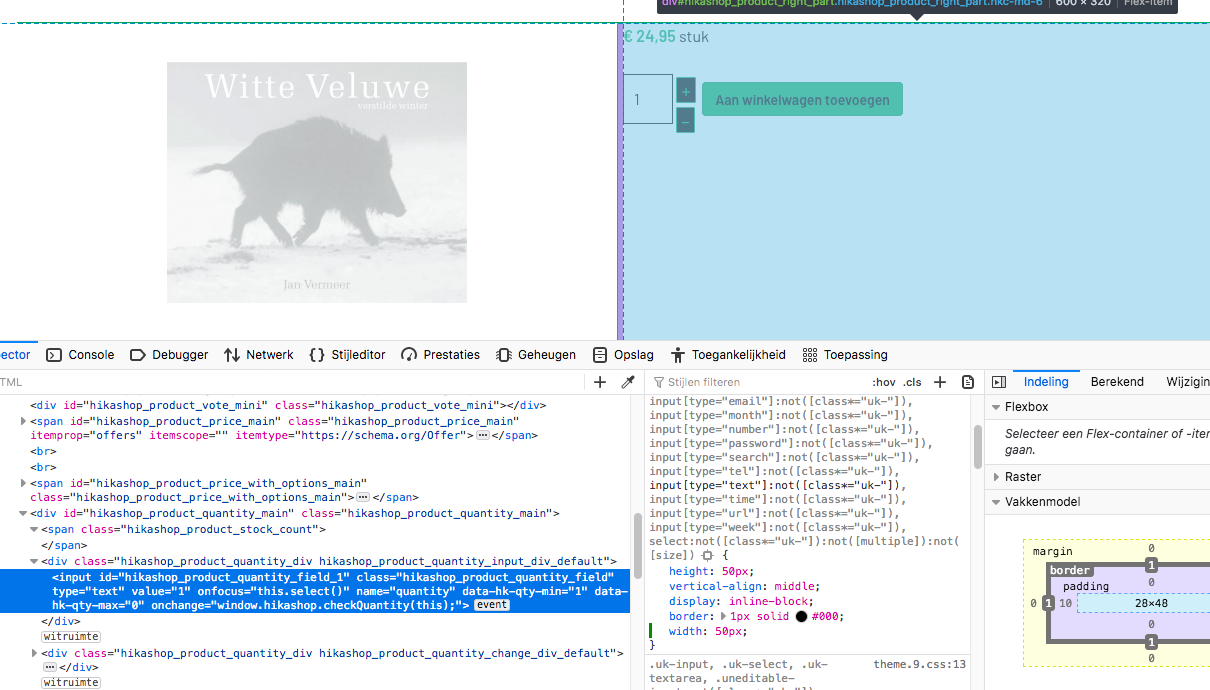Switch to the Prestaties tab
The height and width of the screenshot is (690, 1210).
click(x=440, y=355)
